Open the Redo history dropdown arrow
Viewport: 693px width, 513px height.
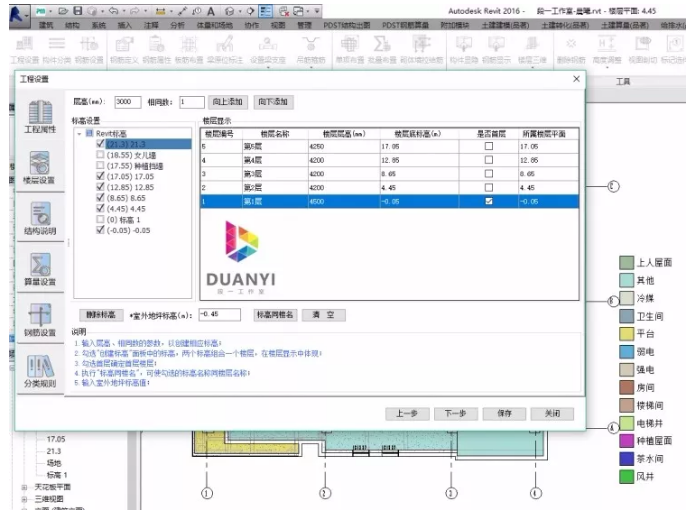coord(145,11)
